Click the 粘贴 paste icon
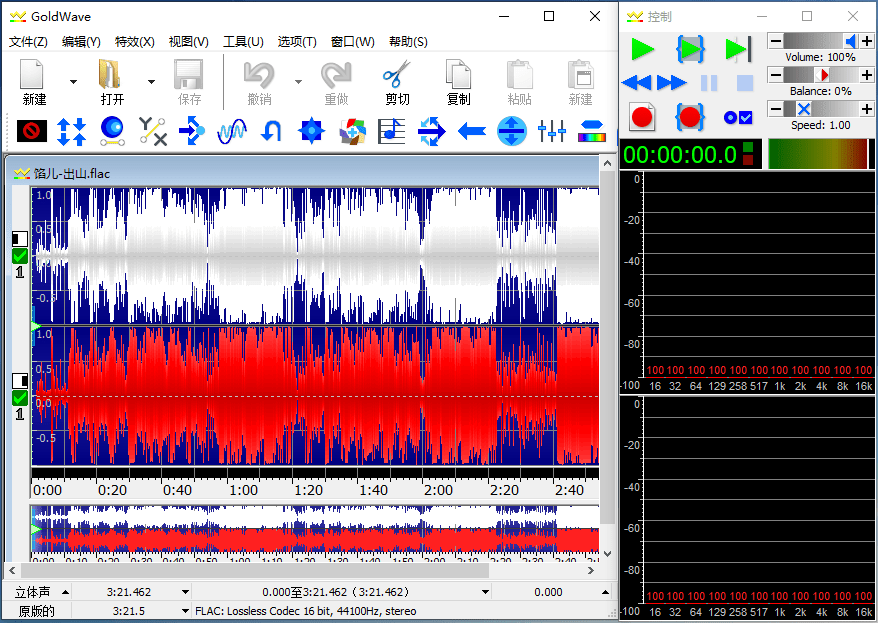Image resolution: width=878 pixels, height=623 pixels. [520, 74]
